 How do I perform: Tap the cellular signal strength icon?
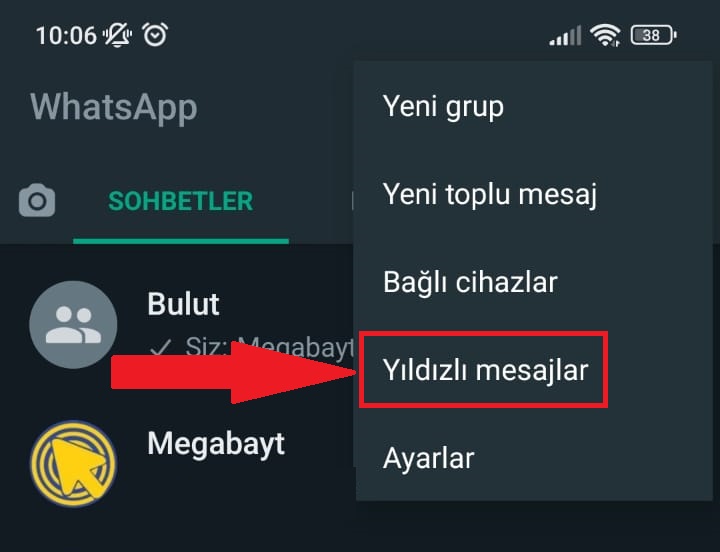tap(565, 36)
